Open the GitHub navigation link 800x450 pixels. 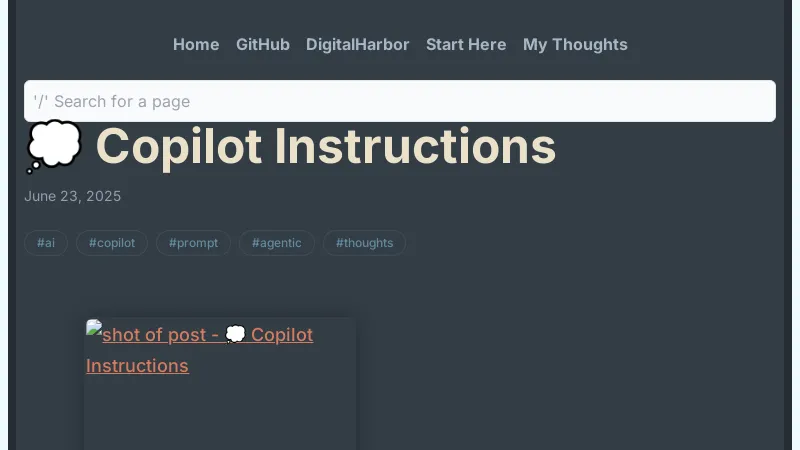click(263, 44)
